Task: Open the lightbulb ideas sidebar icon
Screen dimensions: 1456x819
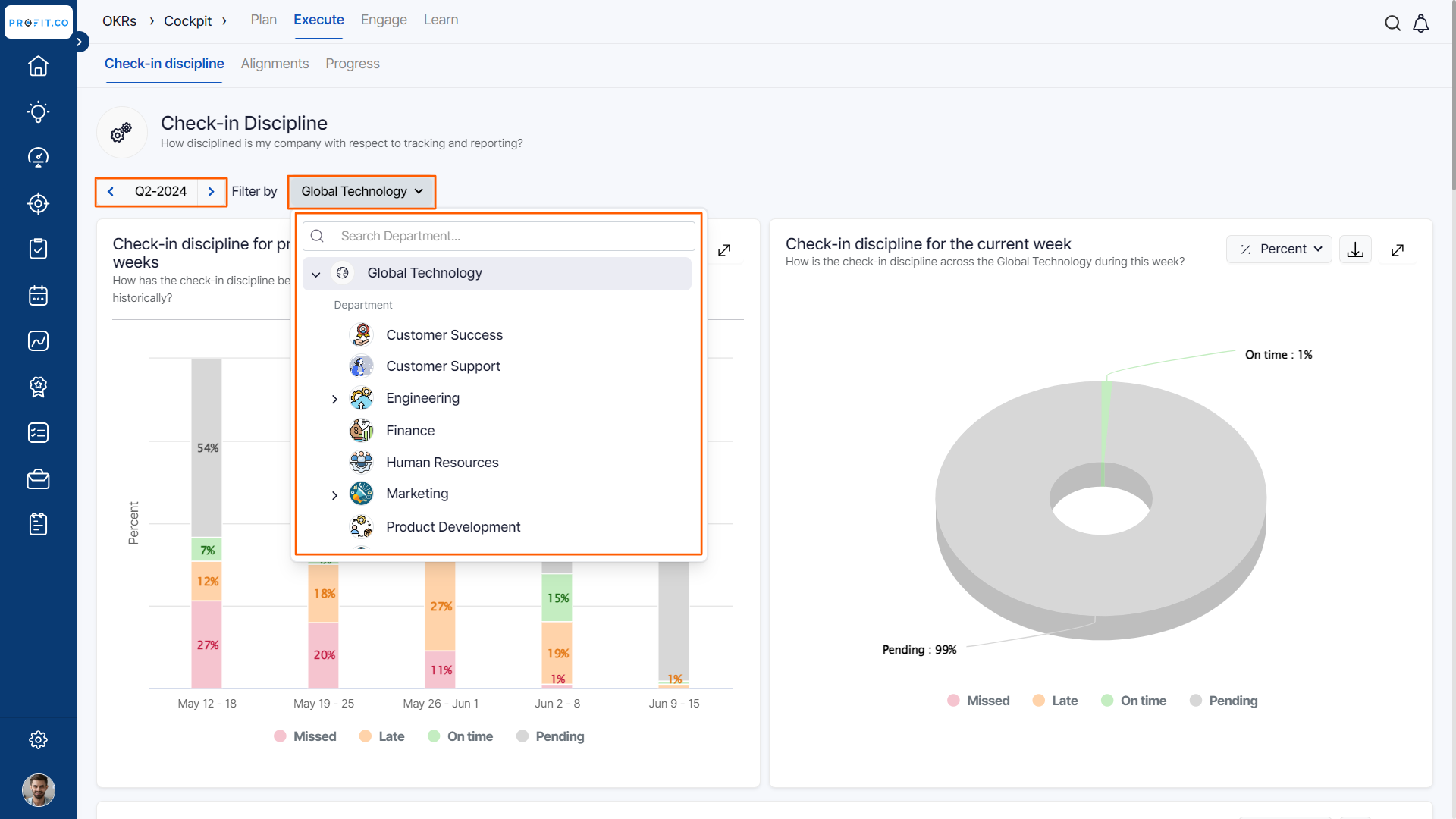Action: coord(38,112)
